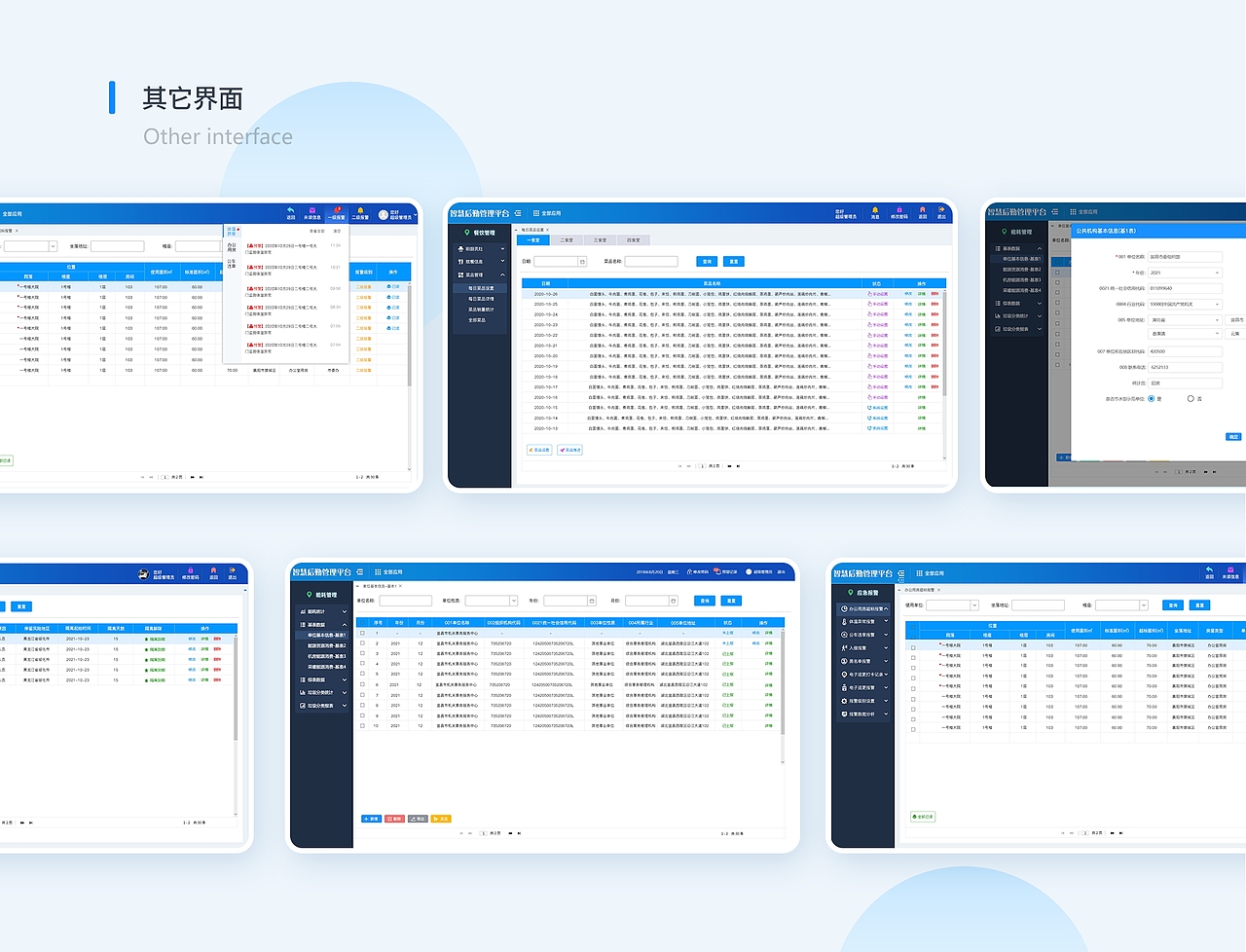Screen dimensions: 1246x952
Task: Click the 二级报警 bell icon in the top-left window
Action: 360,211
